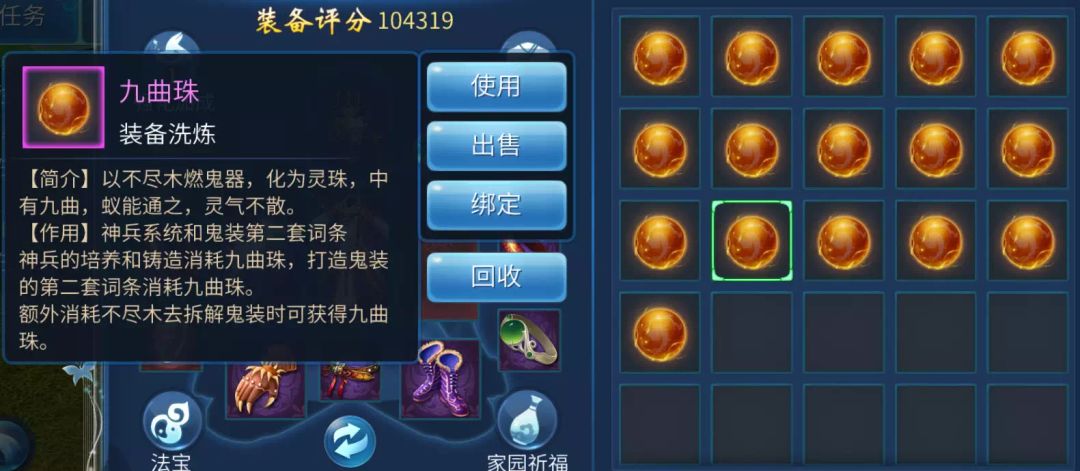Click the 绑定 (Bind) button
Image resolution: width=1080 pixels, height=471 pixels.
coord(497,205)
